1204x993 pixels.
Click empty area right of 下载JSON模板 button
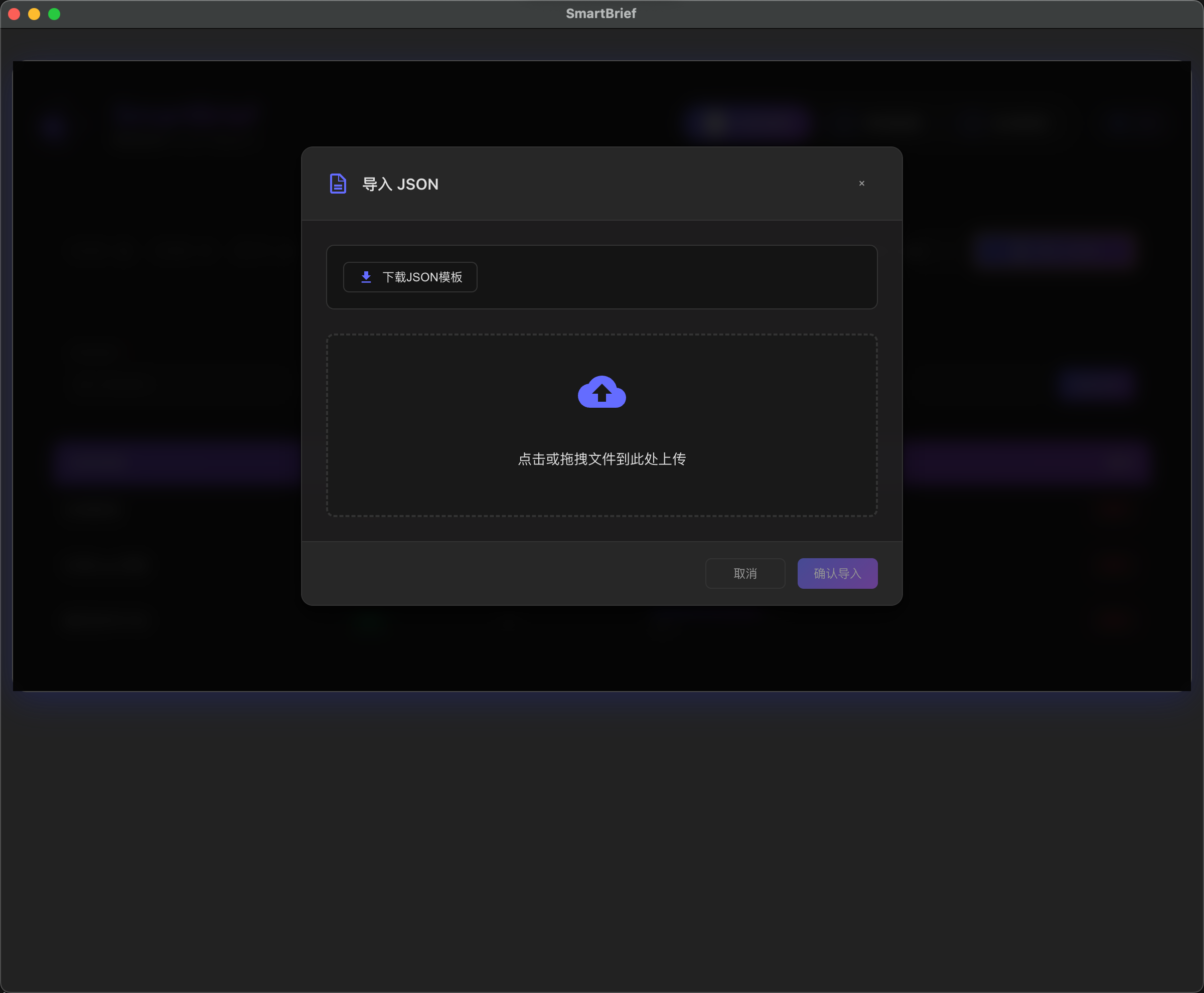[675, 277]
